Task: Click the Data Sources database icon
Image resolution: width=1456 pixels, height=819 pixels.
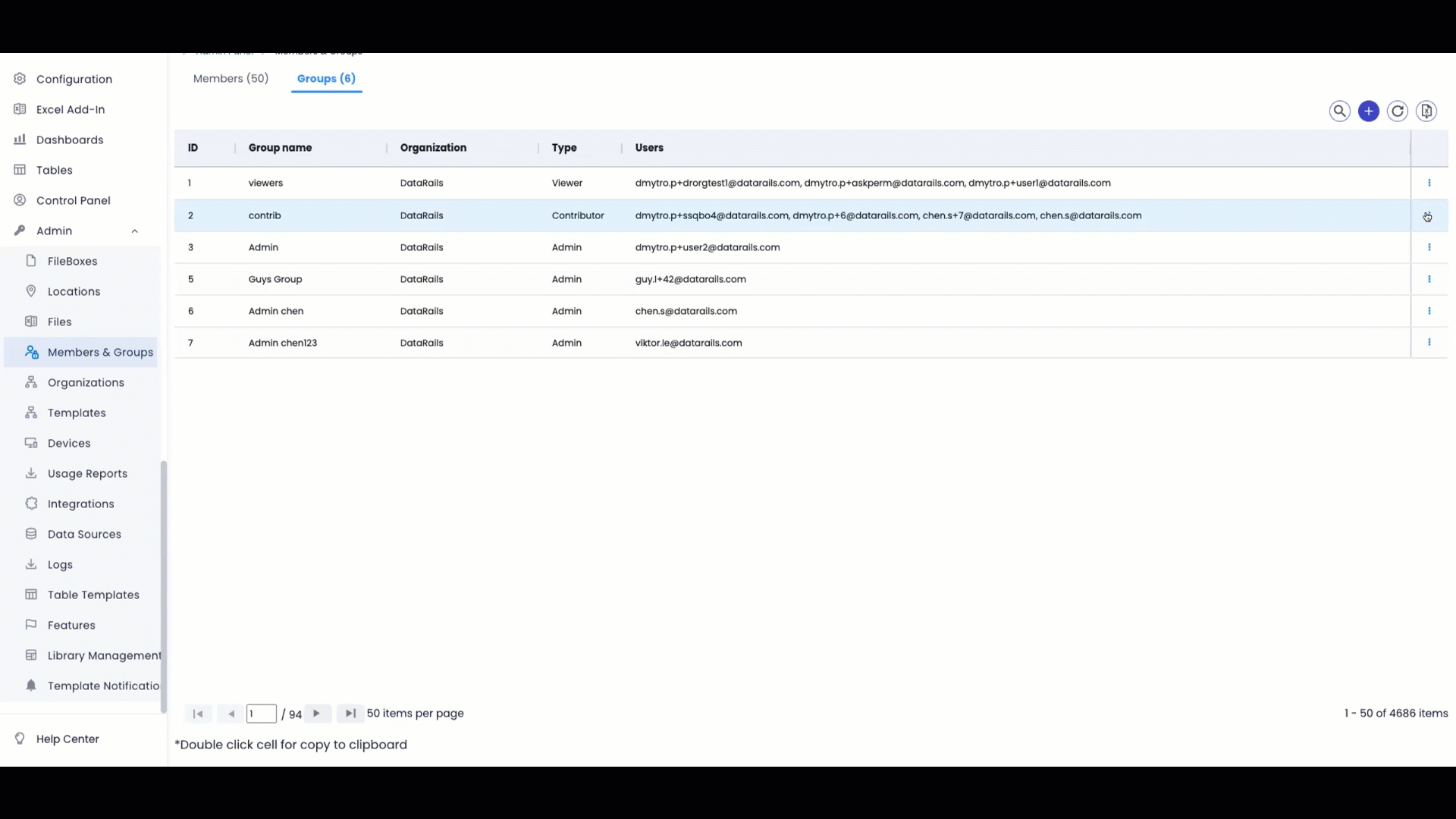Action: click(x=31, y=534)
